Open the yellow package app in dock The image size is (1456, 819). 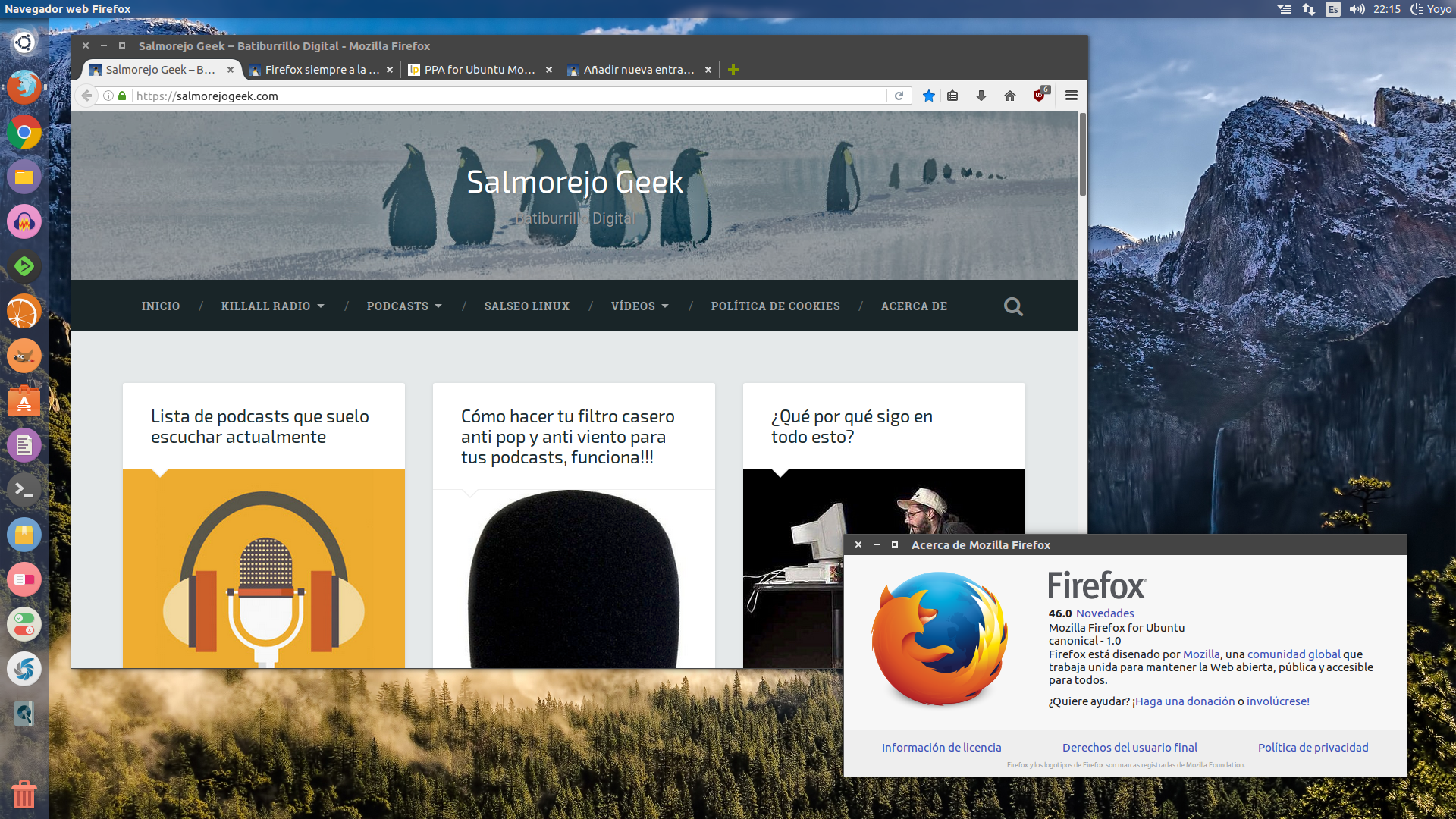tap(24, 535)
